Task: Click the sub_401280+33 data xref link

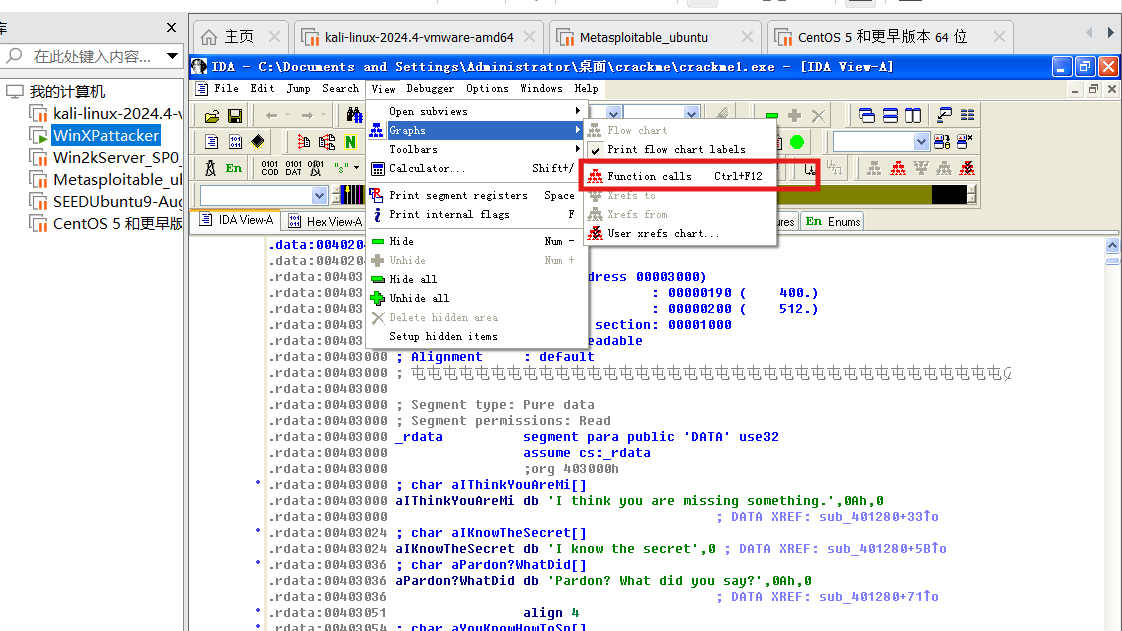Action: click(878, 517)
